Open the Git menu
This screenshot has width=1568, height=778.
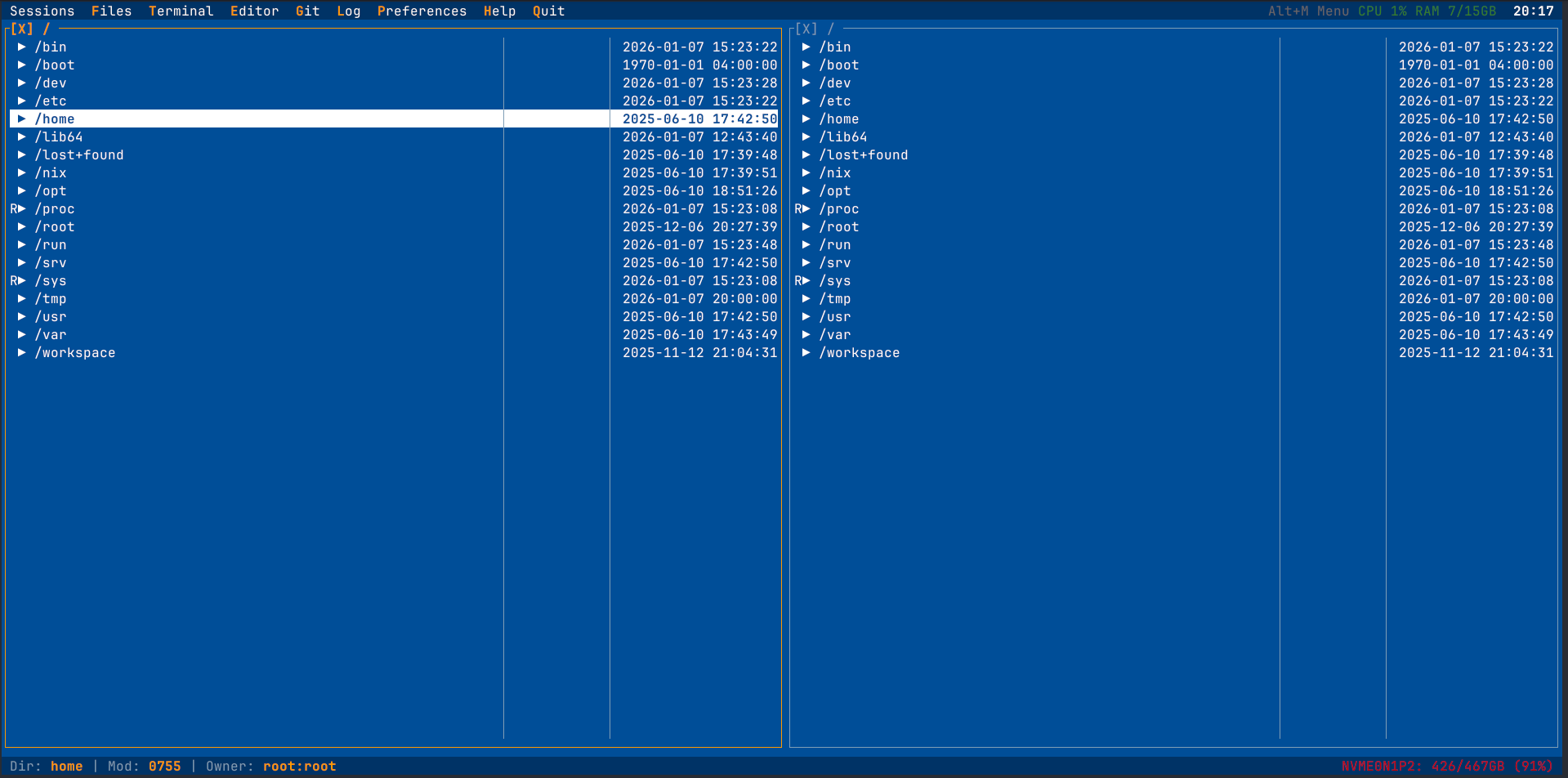coord(307,11)
